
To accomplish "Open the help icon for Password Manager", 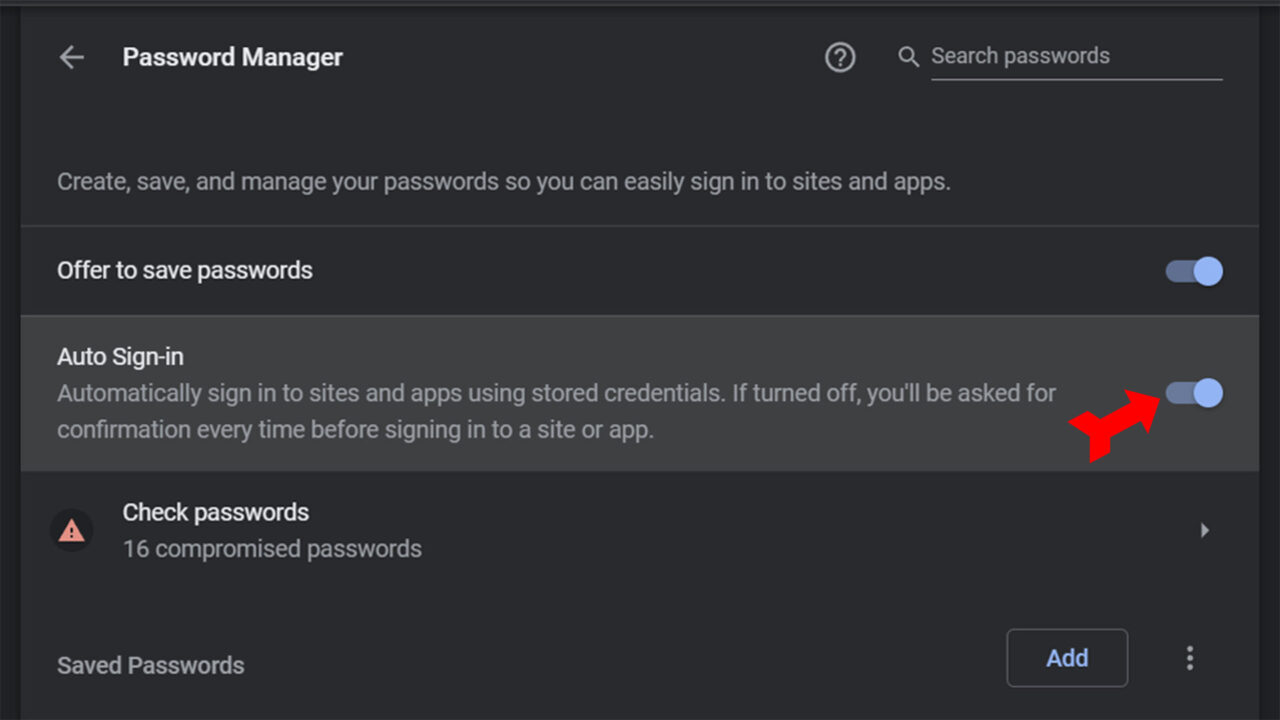I will tap(840, 57).
